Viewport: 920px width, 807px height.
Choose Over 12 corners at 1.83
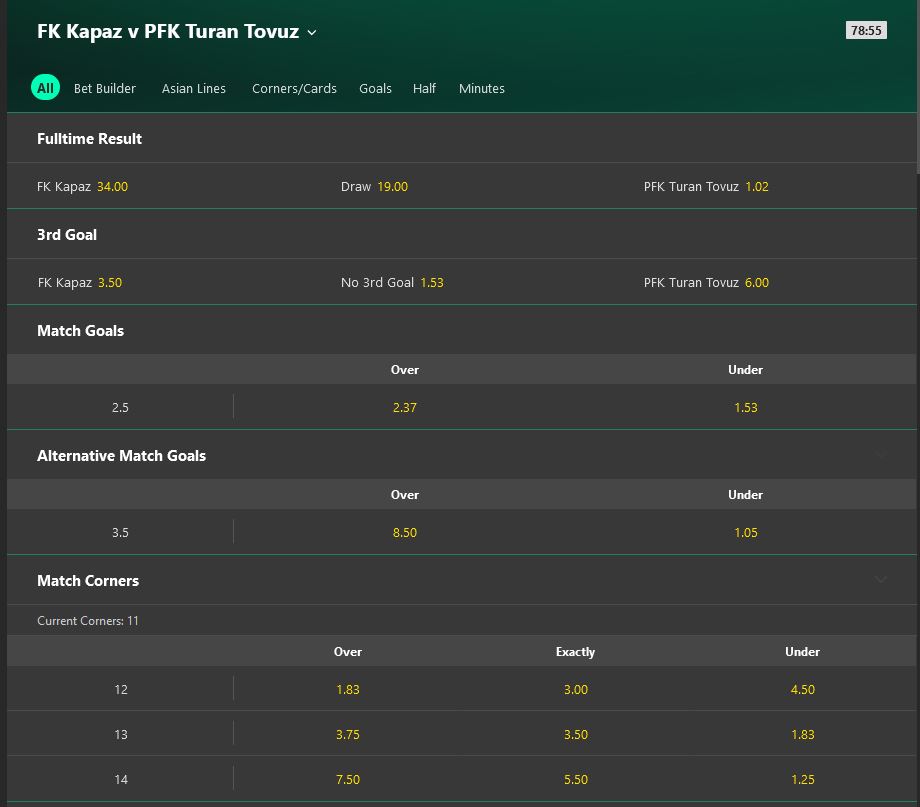click(x=348, y=690)
